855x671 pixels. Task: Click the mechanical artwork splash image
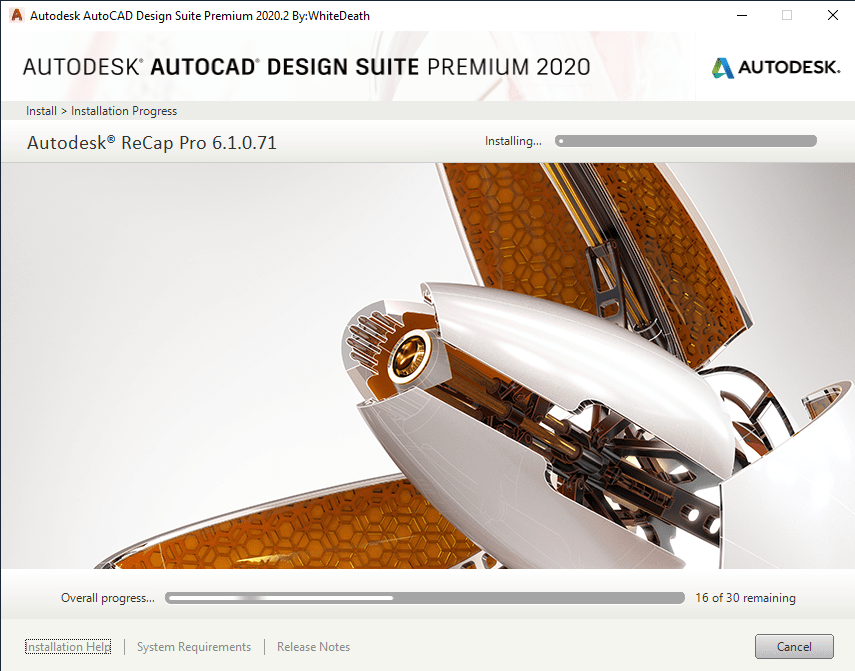(428, 366)
